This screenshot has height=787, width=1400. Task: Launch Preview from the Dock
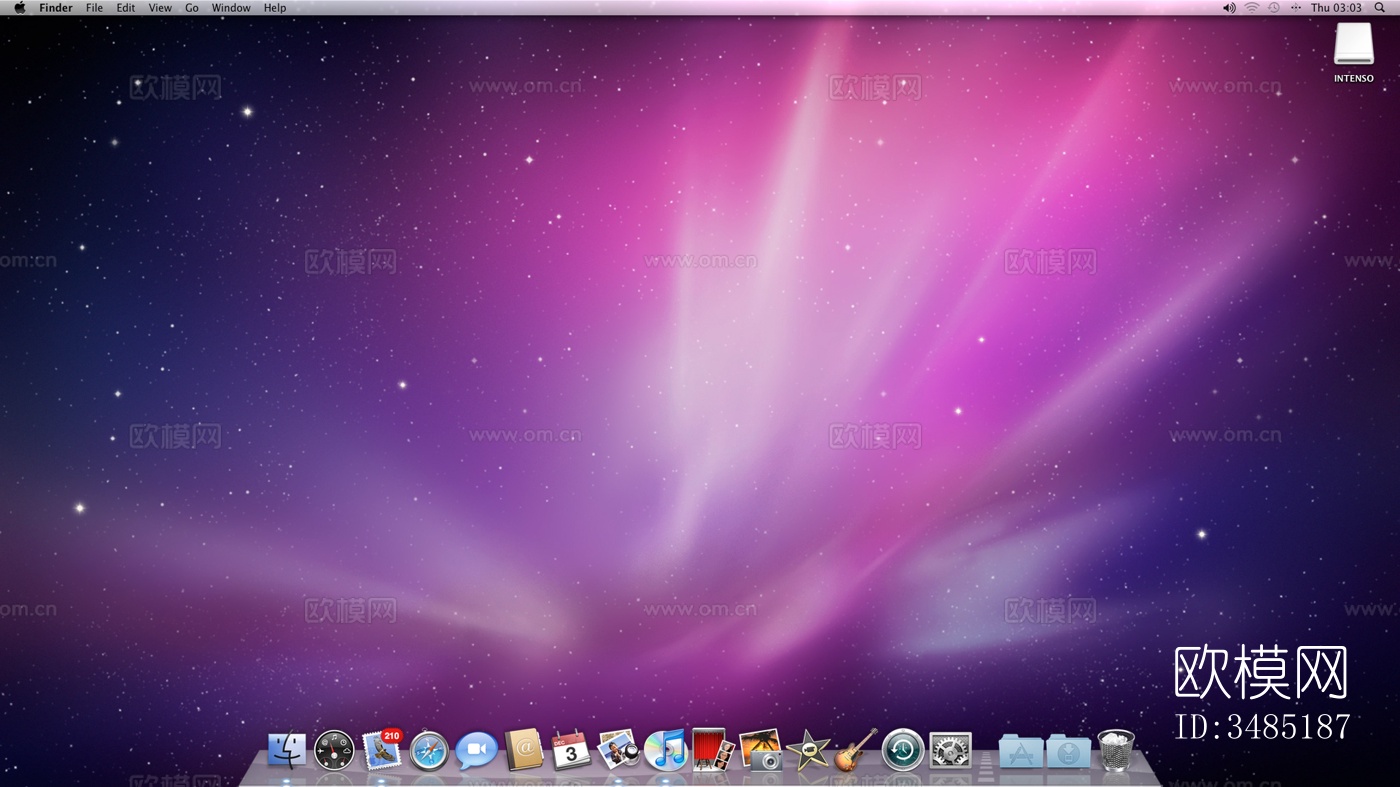[x=618, y=749]
